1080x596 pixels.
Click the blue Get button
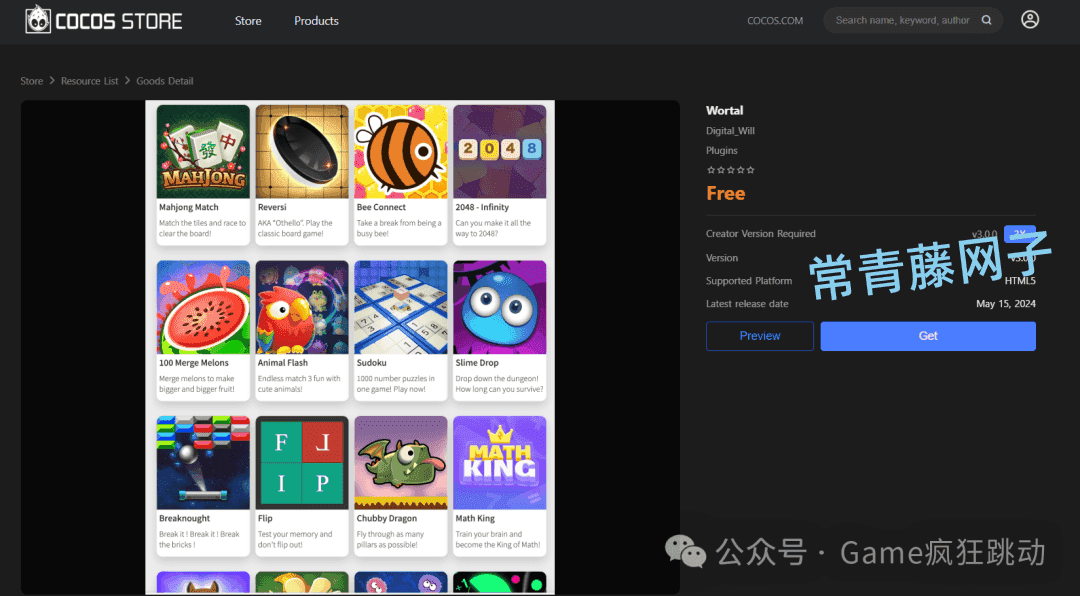pyautogui.click(x=928, y=336)
